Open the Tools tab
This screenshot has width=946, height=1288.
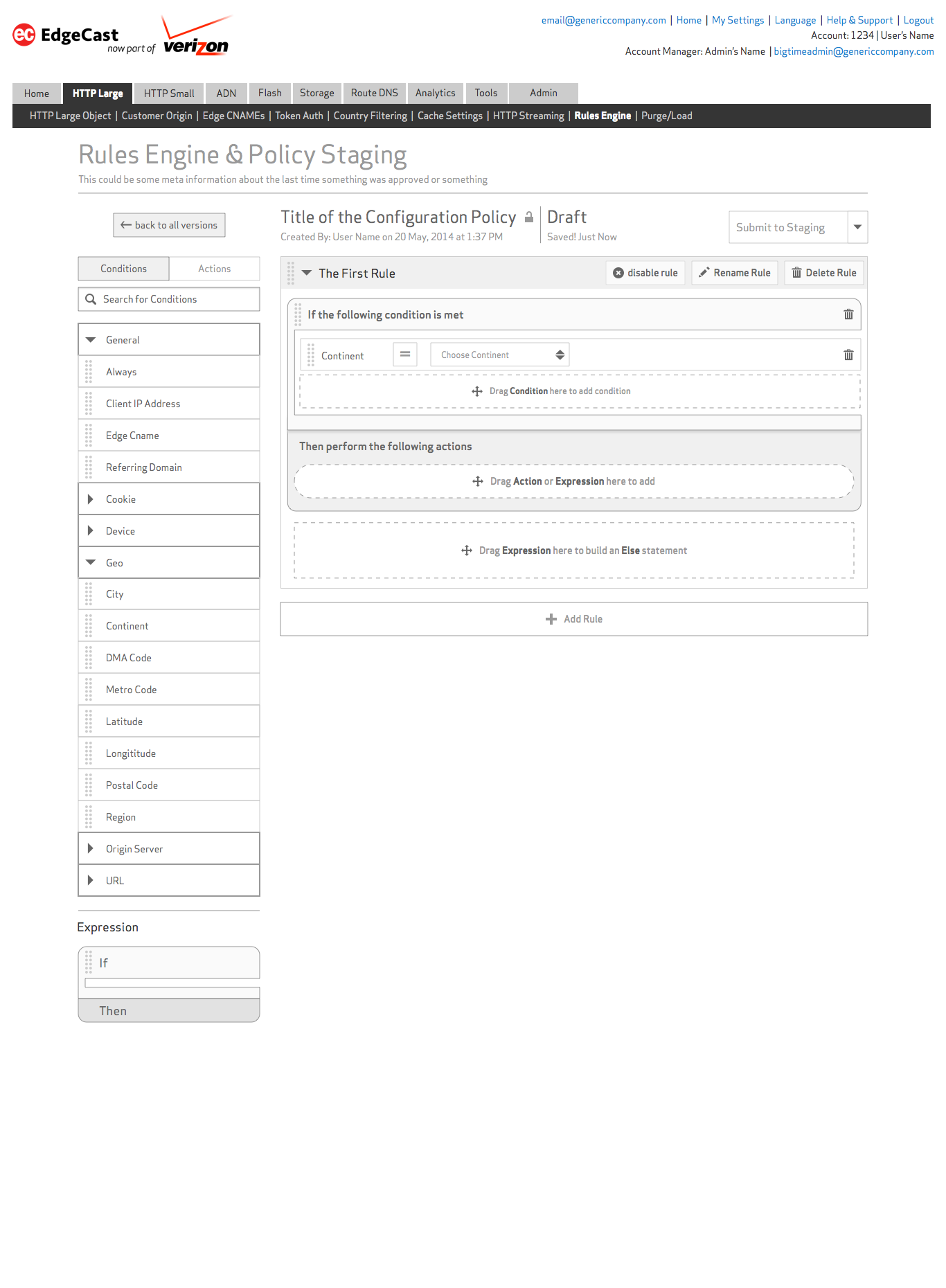click(x=486, y=93)
